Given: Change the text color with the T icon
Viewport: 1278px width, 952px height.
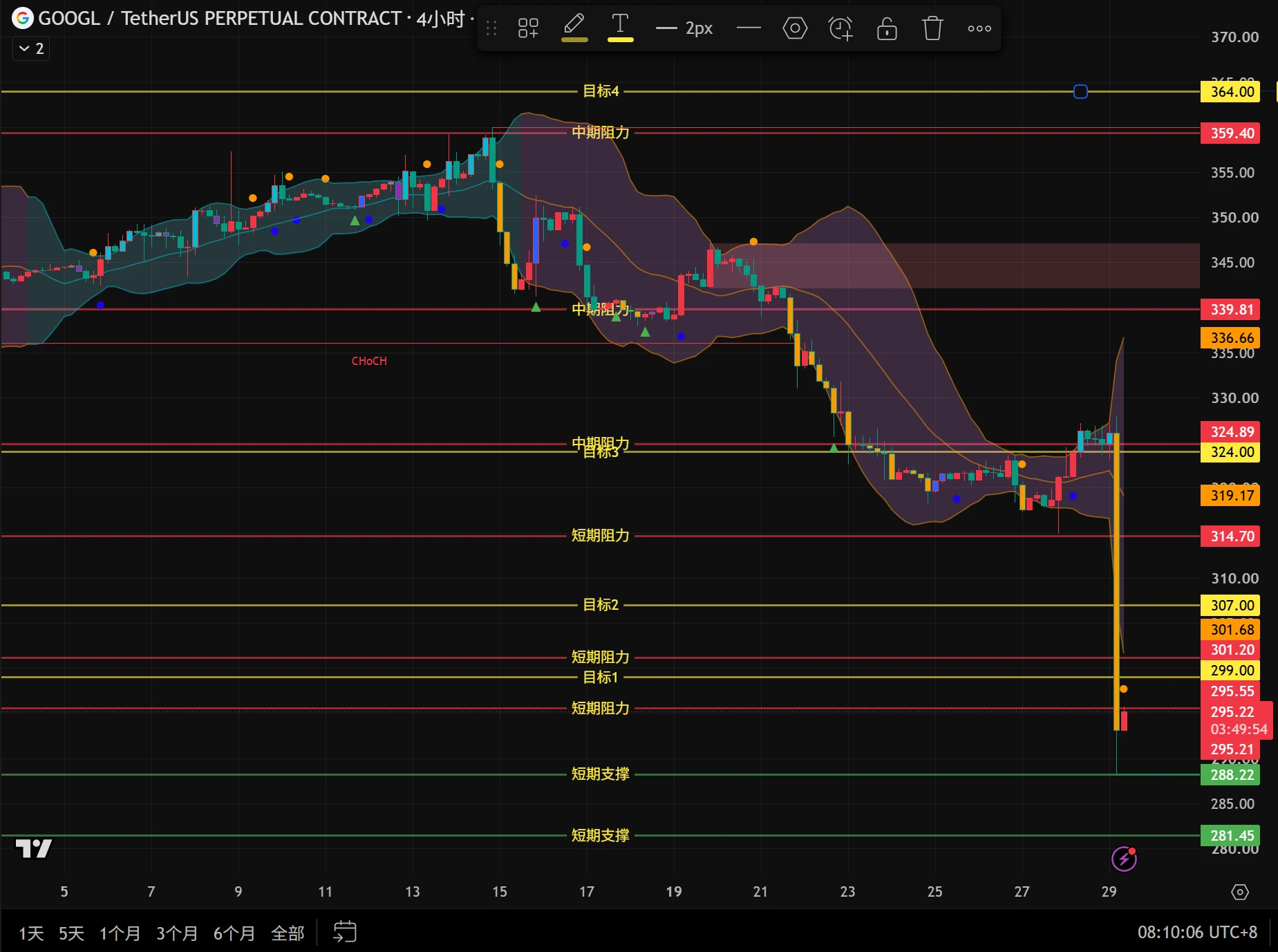Looking at the screenshot, I should coord(620,28).
